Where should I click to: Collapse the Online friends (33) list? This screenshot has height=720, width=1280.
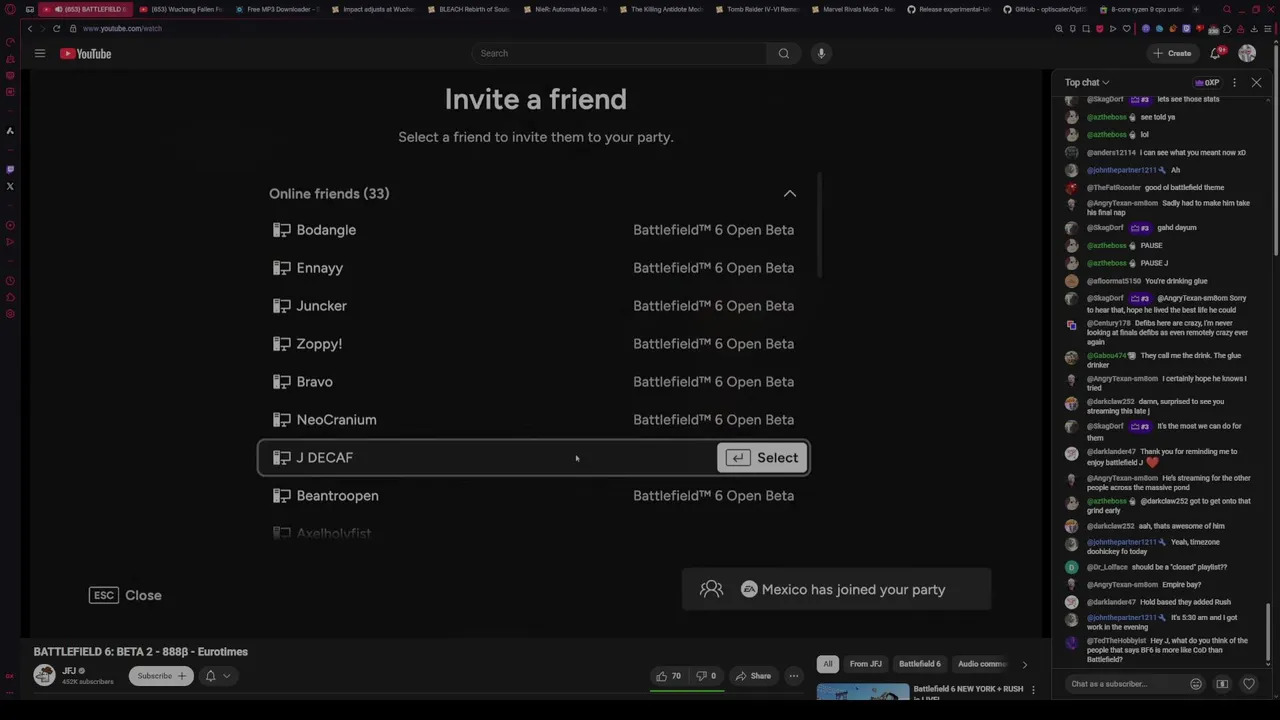(x=790, y=194)
